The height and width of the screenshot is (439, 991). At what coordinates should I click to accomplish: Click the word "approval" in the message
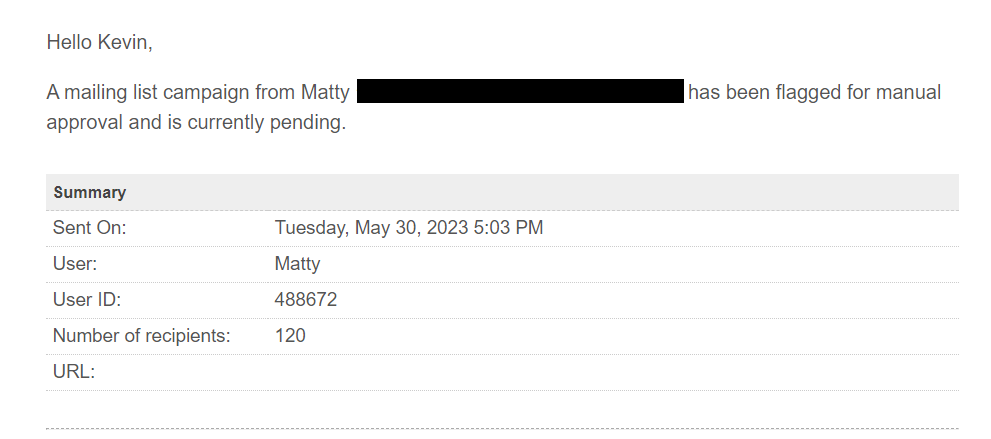click(85, 123)
